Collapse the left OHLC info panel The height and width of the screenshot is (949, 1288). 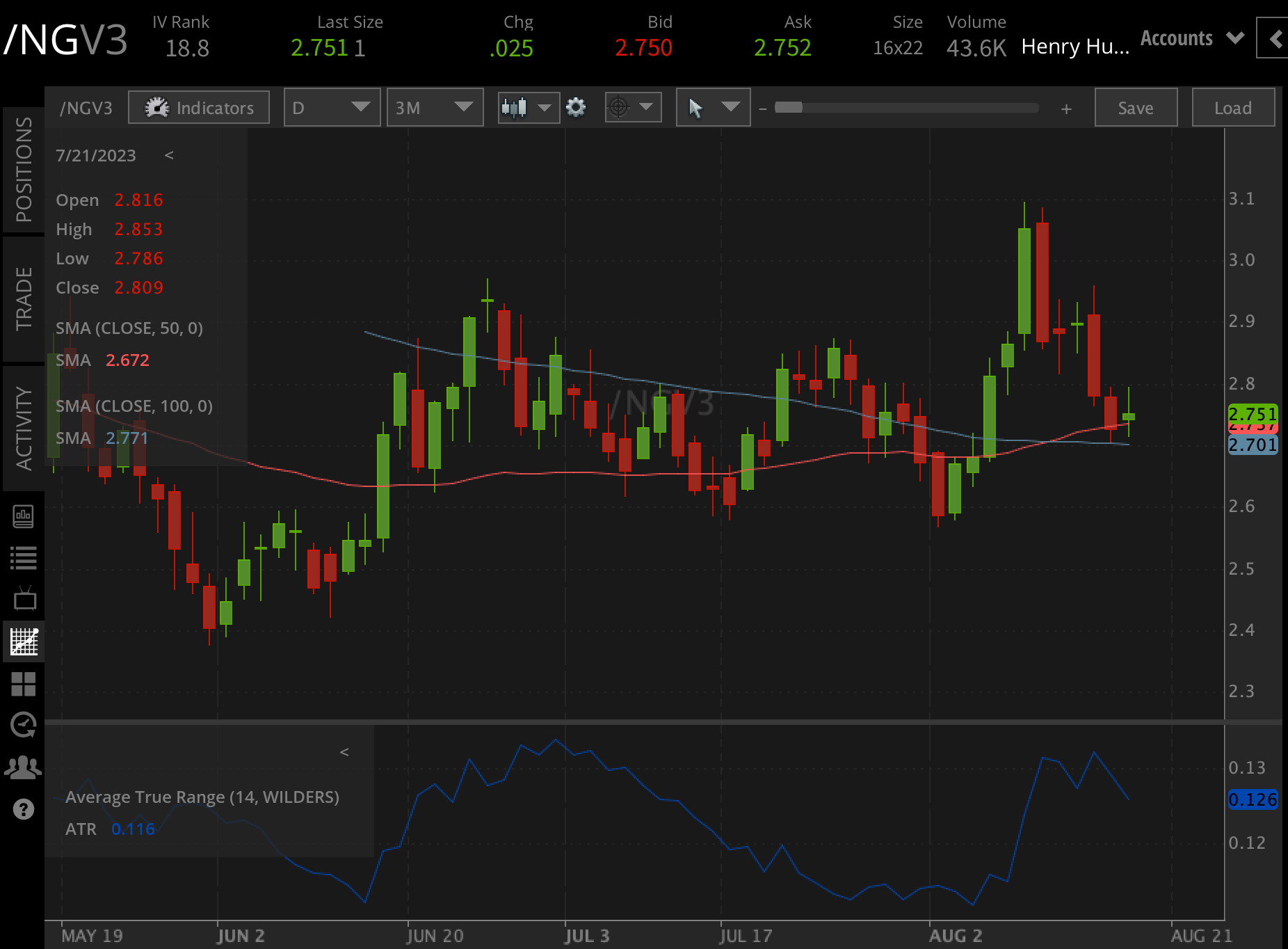[x=169, y=156]
